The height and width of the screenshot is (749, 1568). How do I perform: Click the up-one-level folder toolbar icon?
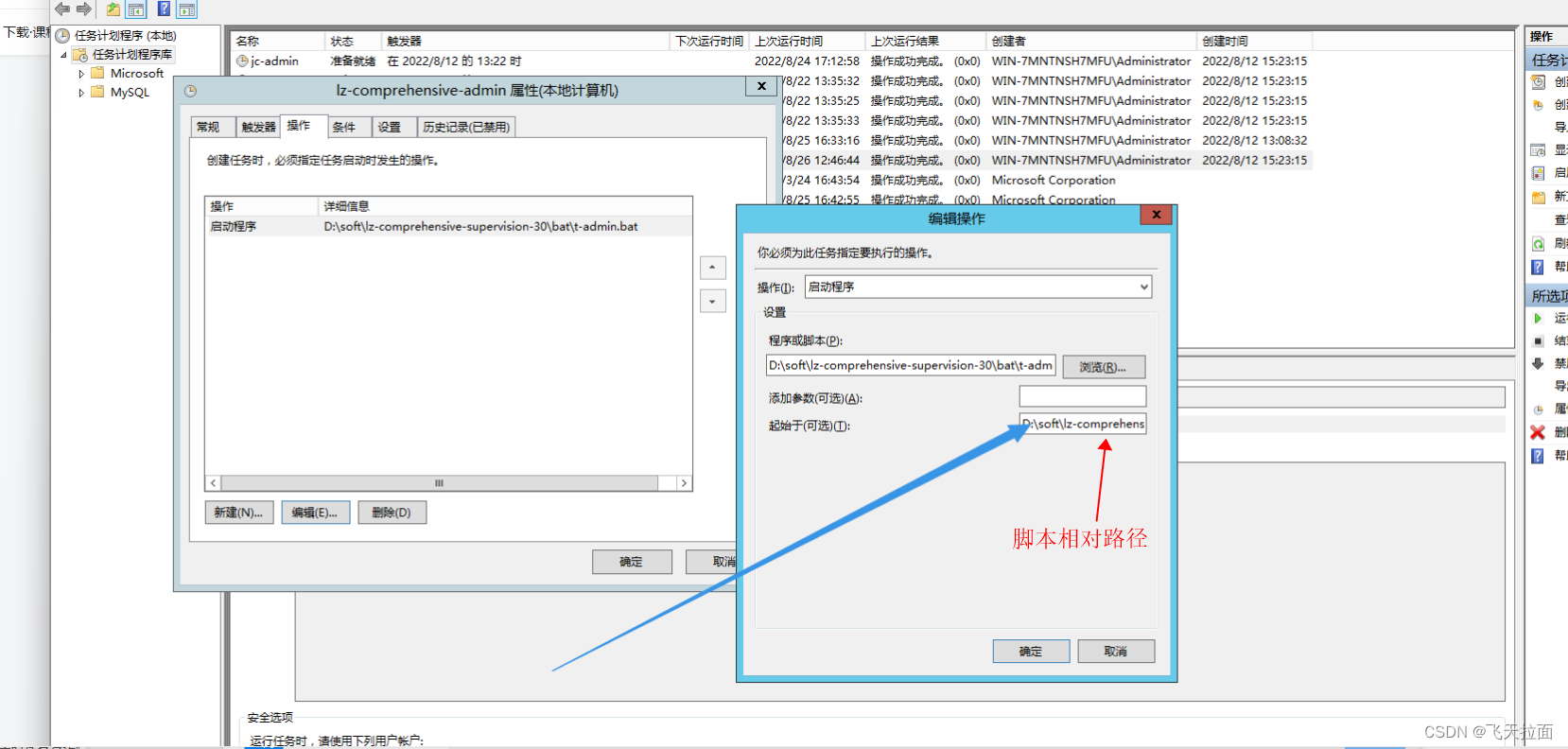pyautogui.click(x=113, y=9)
